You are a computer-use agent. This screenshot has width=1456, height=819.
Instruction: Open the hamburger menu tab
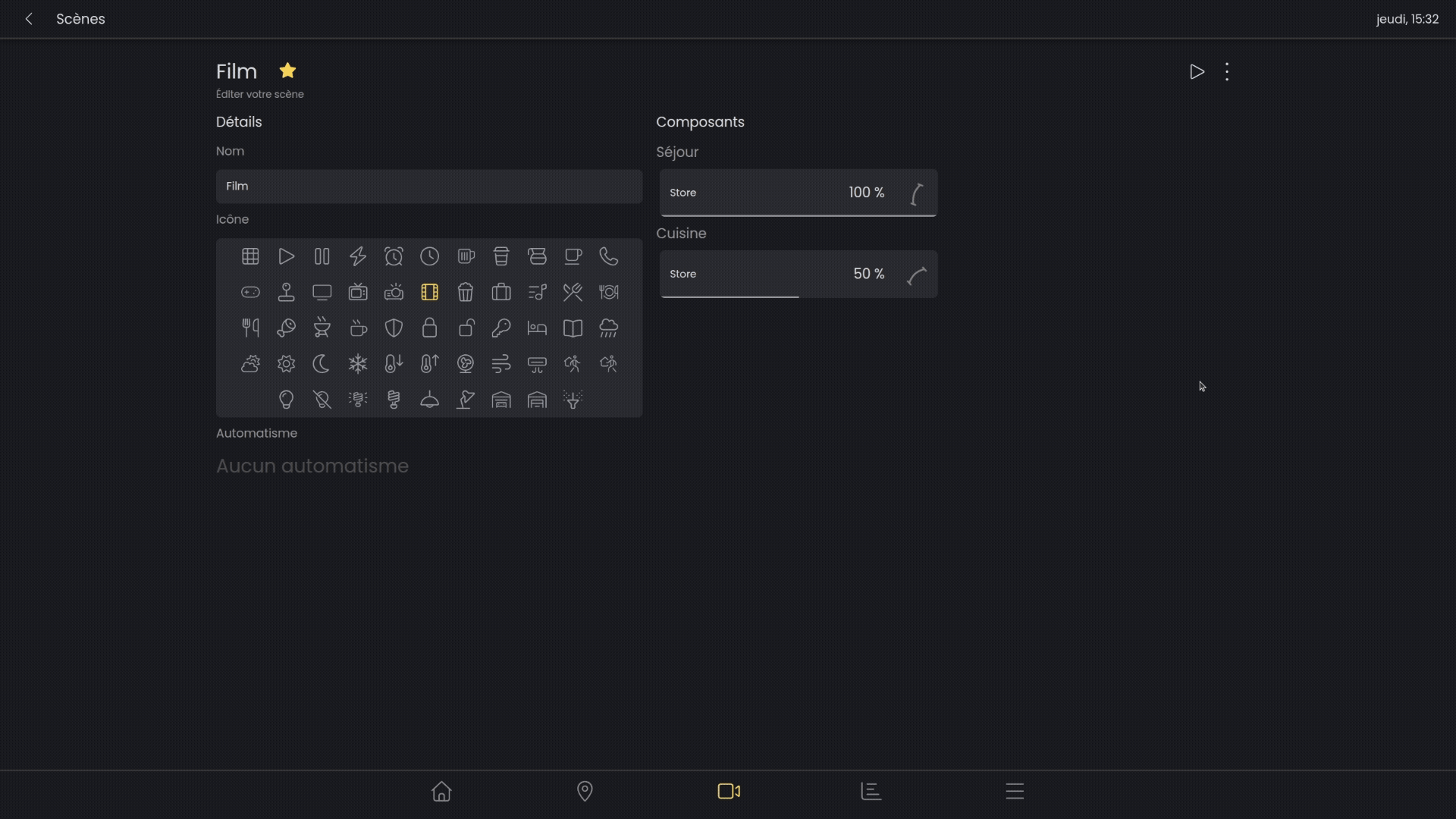click(1015, 791)
